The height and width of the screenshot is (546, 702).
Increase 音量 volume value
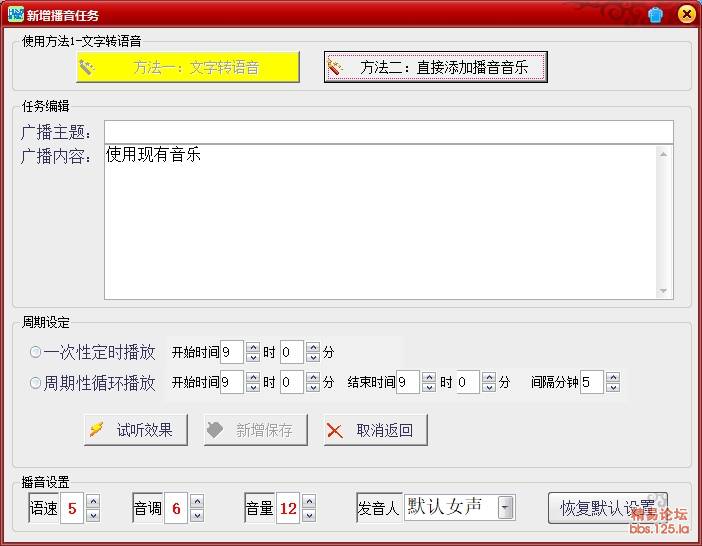pyautogui.click(x=309, y=501)
